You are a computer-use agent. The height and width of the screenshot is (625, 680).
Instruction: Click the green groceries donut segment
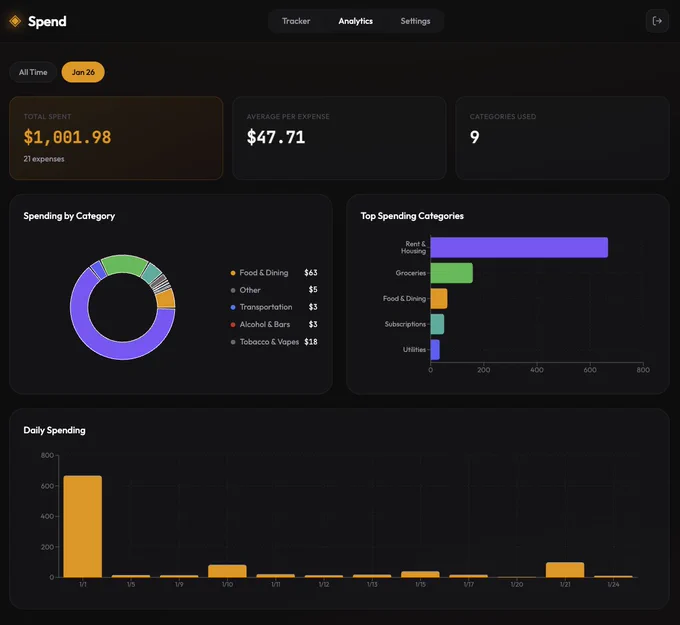point(124,264)
